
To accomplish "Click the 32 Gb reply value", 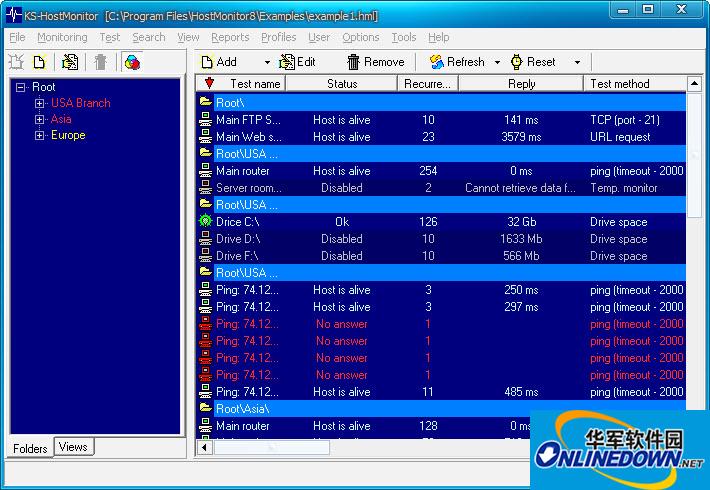I will pos(521,222).
